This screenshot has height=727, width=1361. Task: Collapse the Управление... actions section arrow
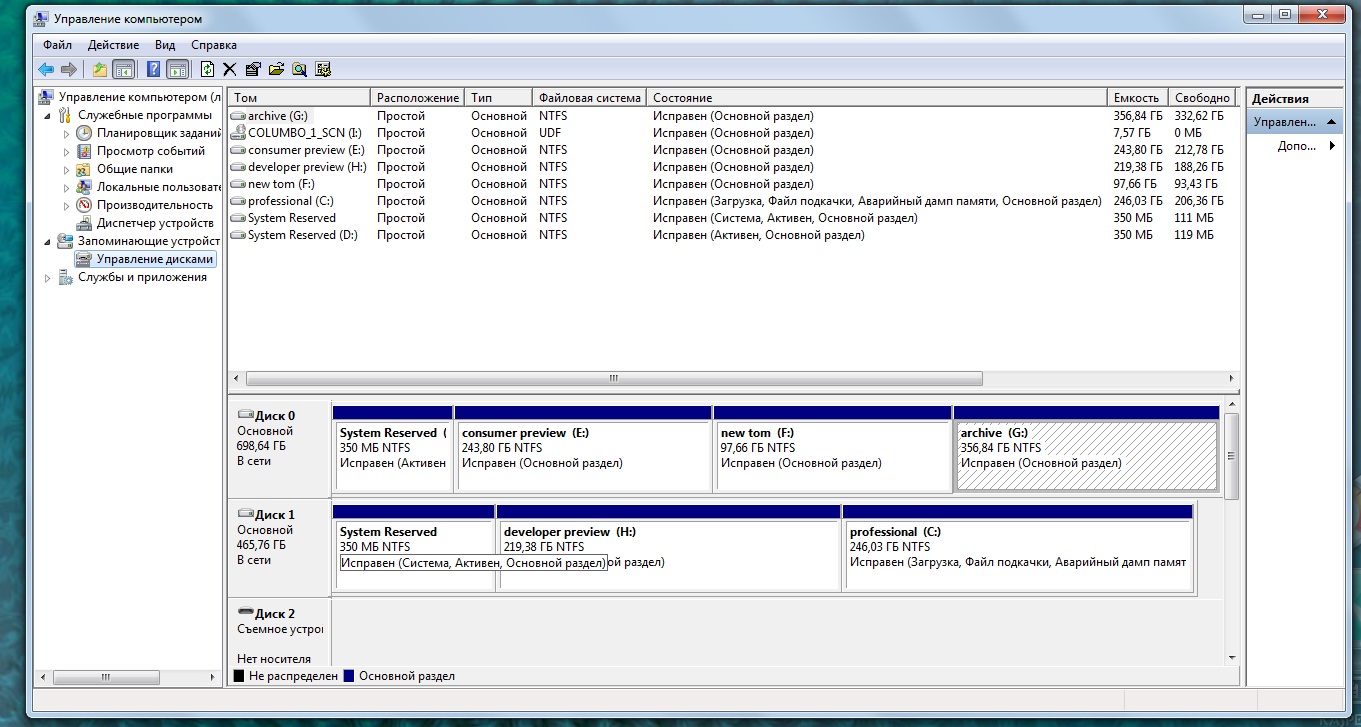click(x=1331, y=122)
